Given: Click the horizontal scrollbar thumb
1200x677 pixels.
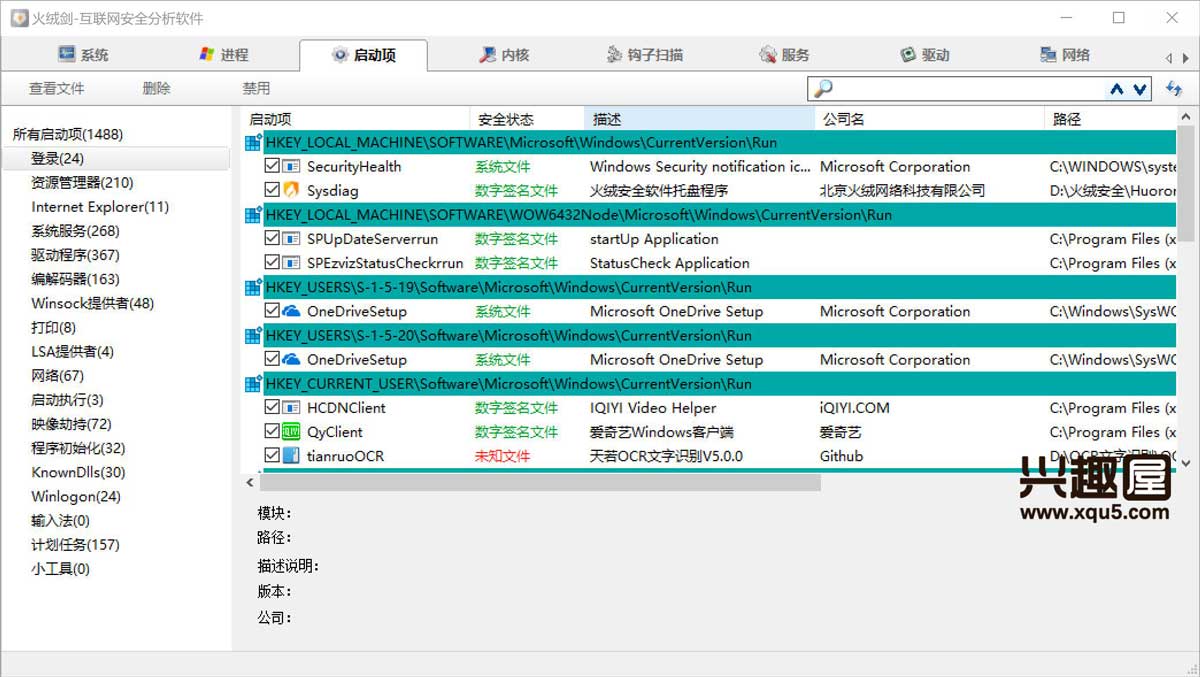Looking at the screenshot, I should coord(540,483).
